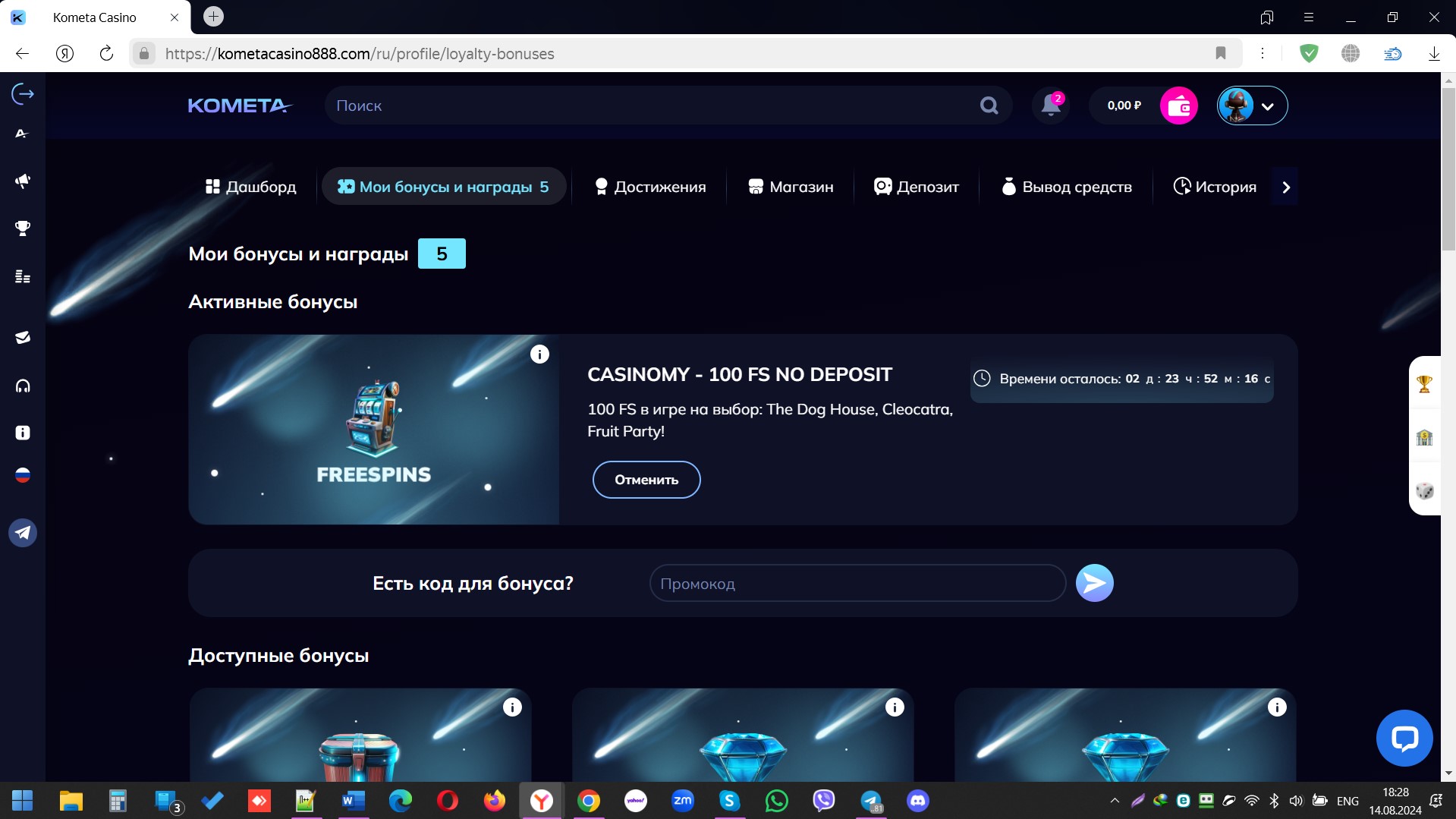Screen dimensions: 1456x819
Task: Open the Telegram icon in left sidebar
Action: (23, 533)
